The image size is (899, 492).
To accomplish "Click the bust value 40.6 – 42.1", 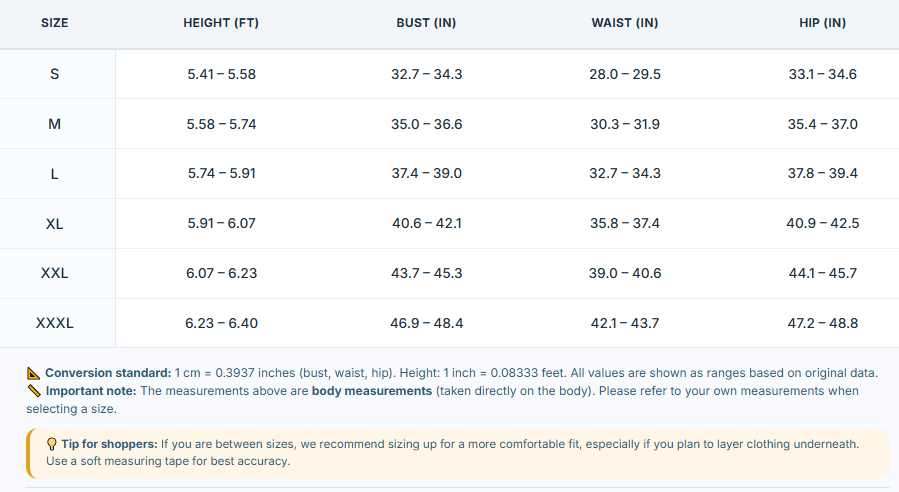I will 427,223.
